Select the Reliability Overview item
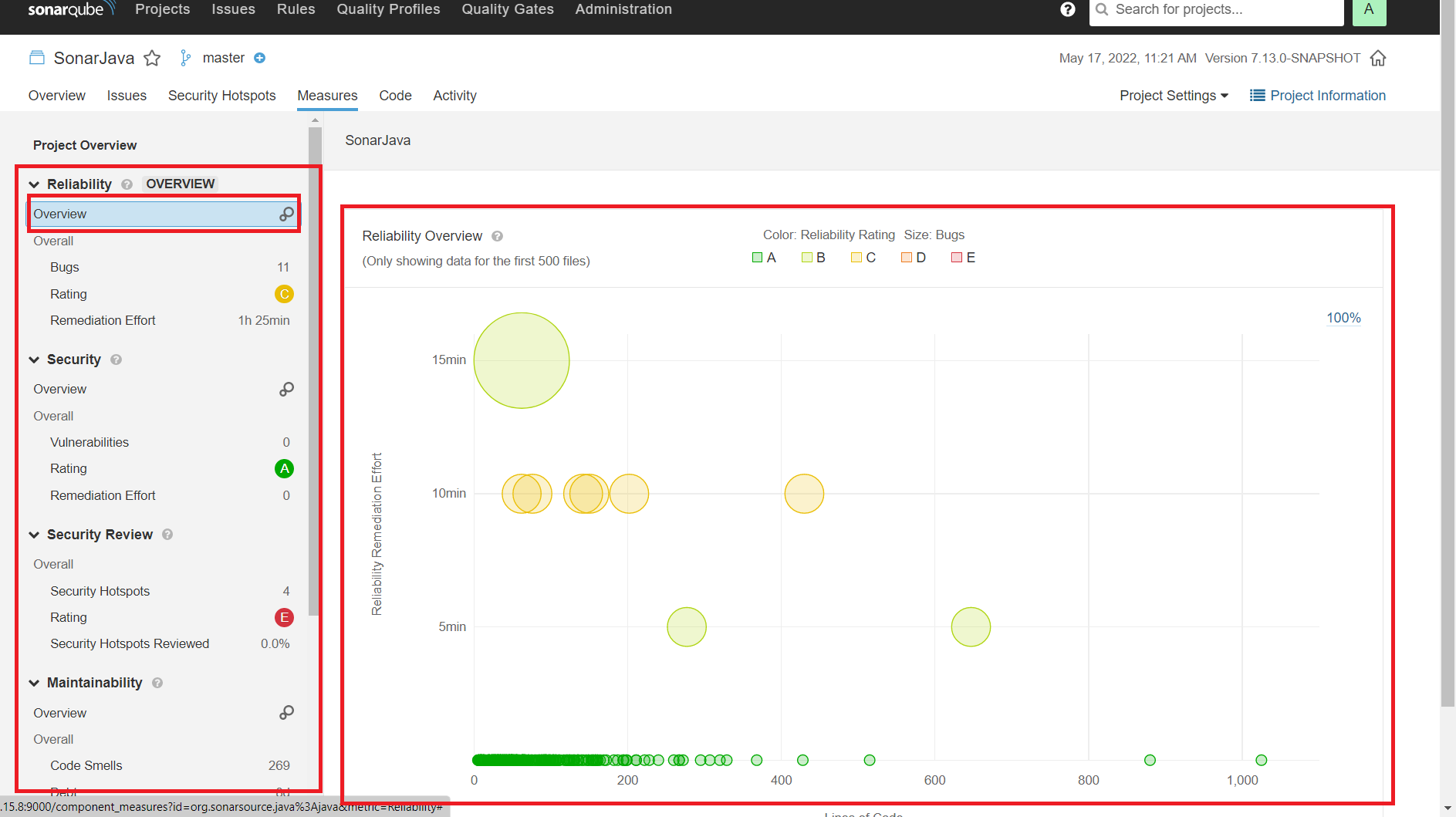 point(163,214)
